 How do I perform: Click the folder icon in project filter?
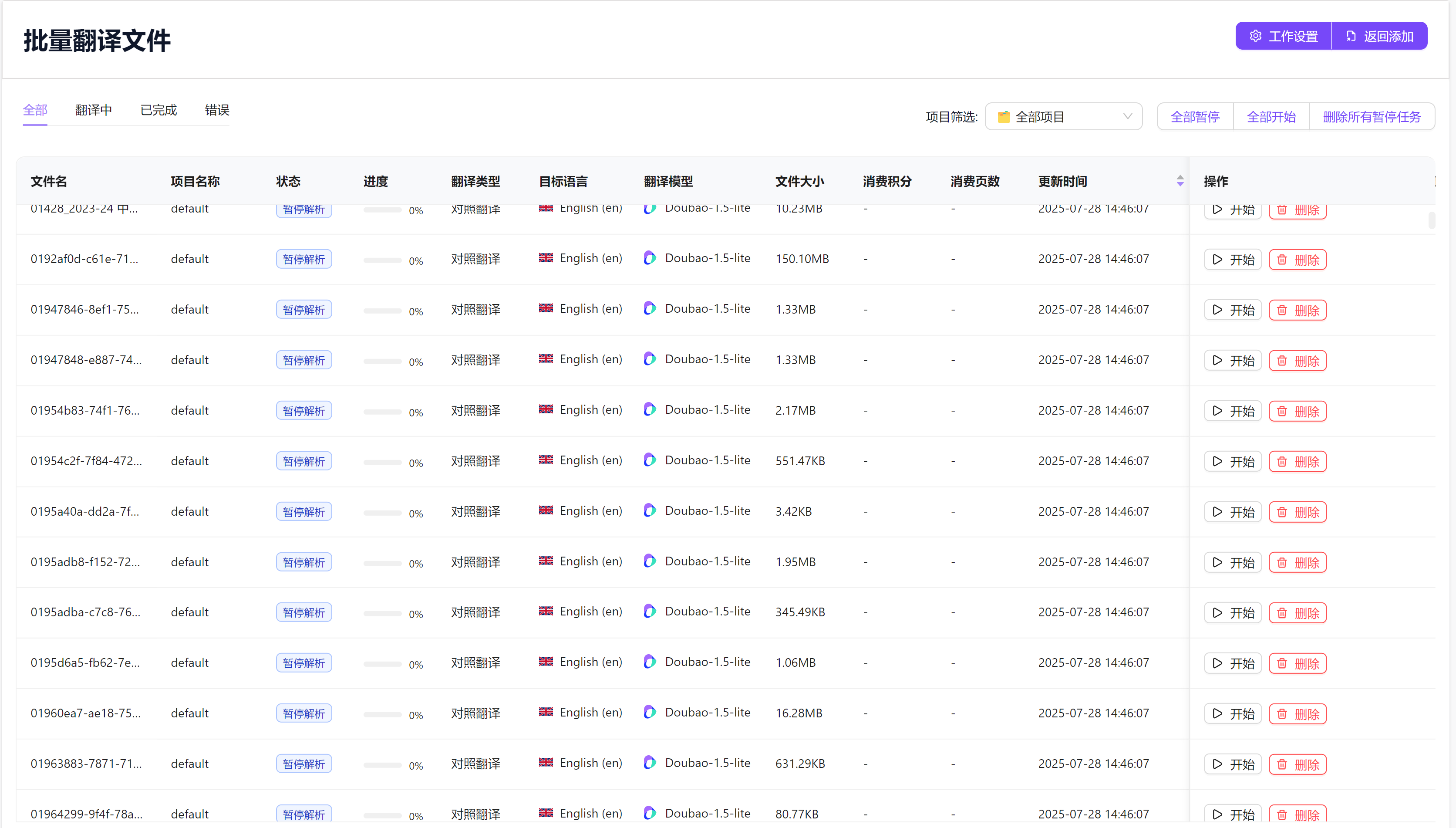(1004, 117)
